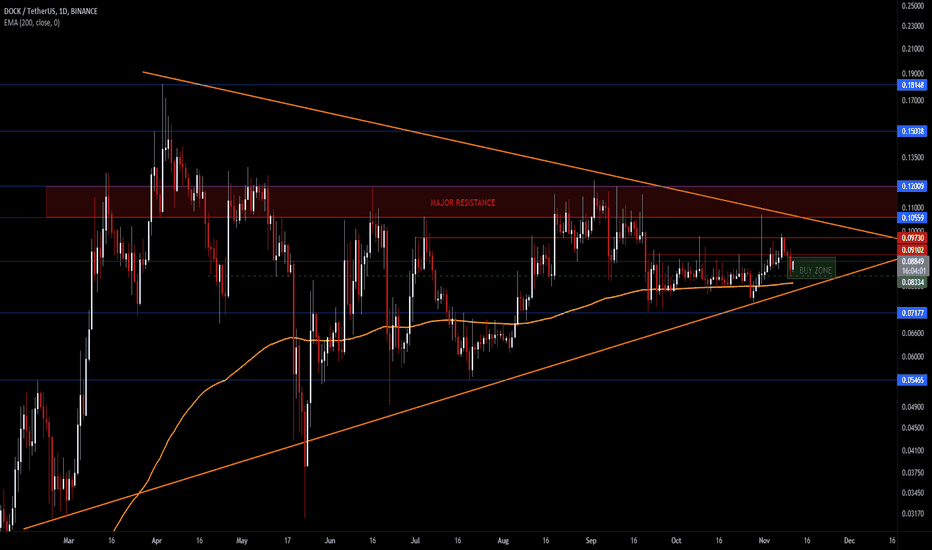This screenshot has height=550, width=932.
Task: Select the green 0.08334 price label
Action: coord(912,283)
